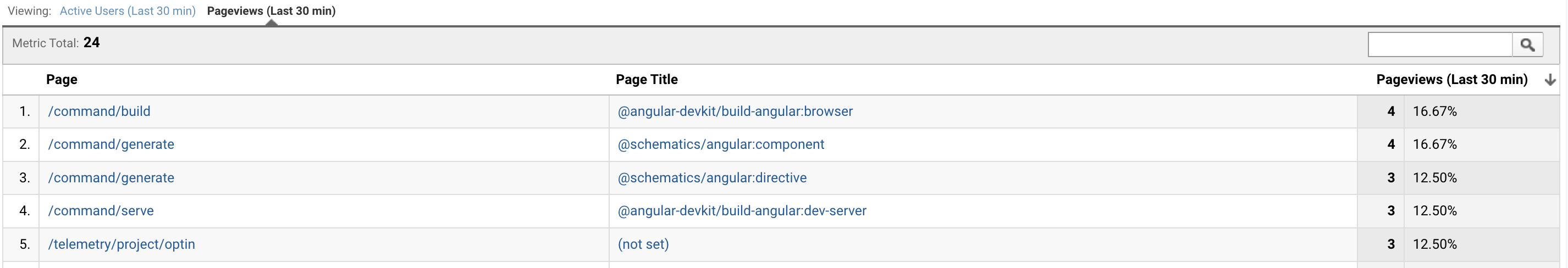Click @angular-devkit/build-angular:dev-server page title
The width and height of the screenshot is (1568, 268).
point(741,210)
